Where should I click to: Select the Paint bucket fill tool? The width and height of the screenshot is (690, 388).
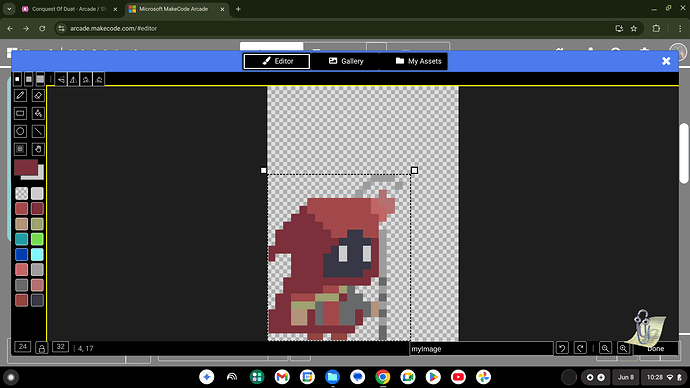(x=38, y=113)
